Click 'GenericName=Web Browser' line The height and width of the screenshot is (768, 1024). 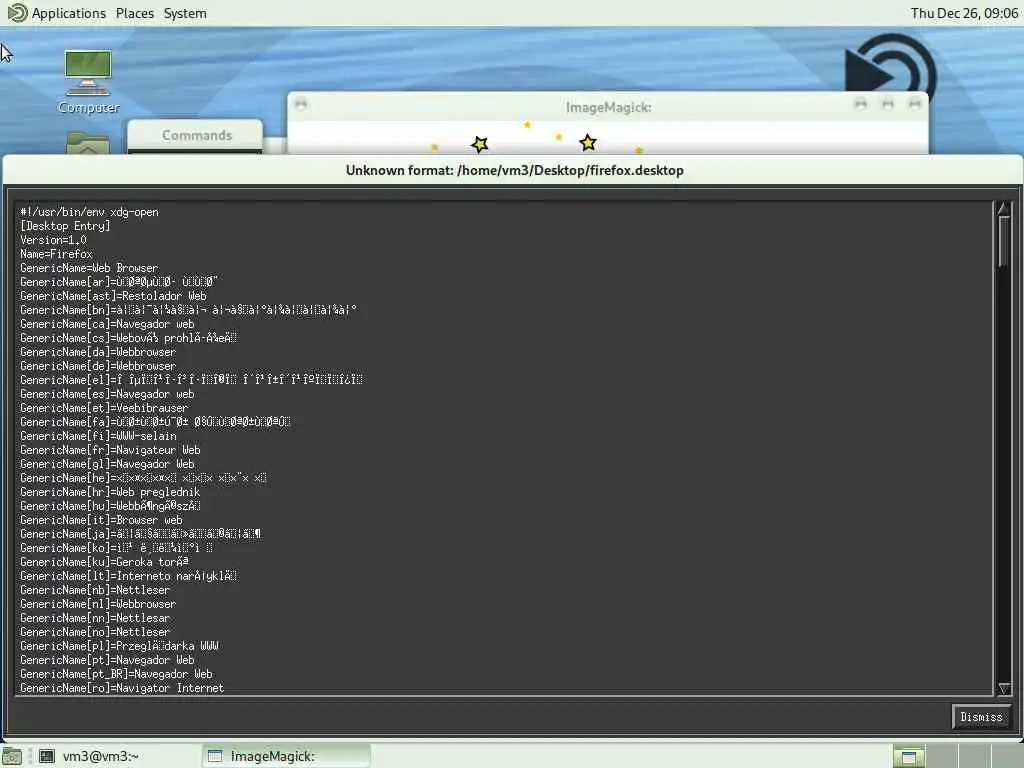89,268
